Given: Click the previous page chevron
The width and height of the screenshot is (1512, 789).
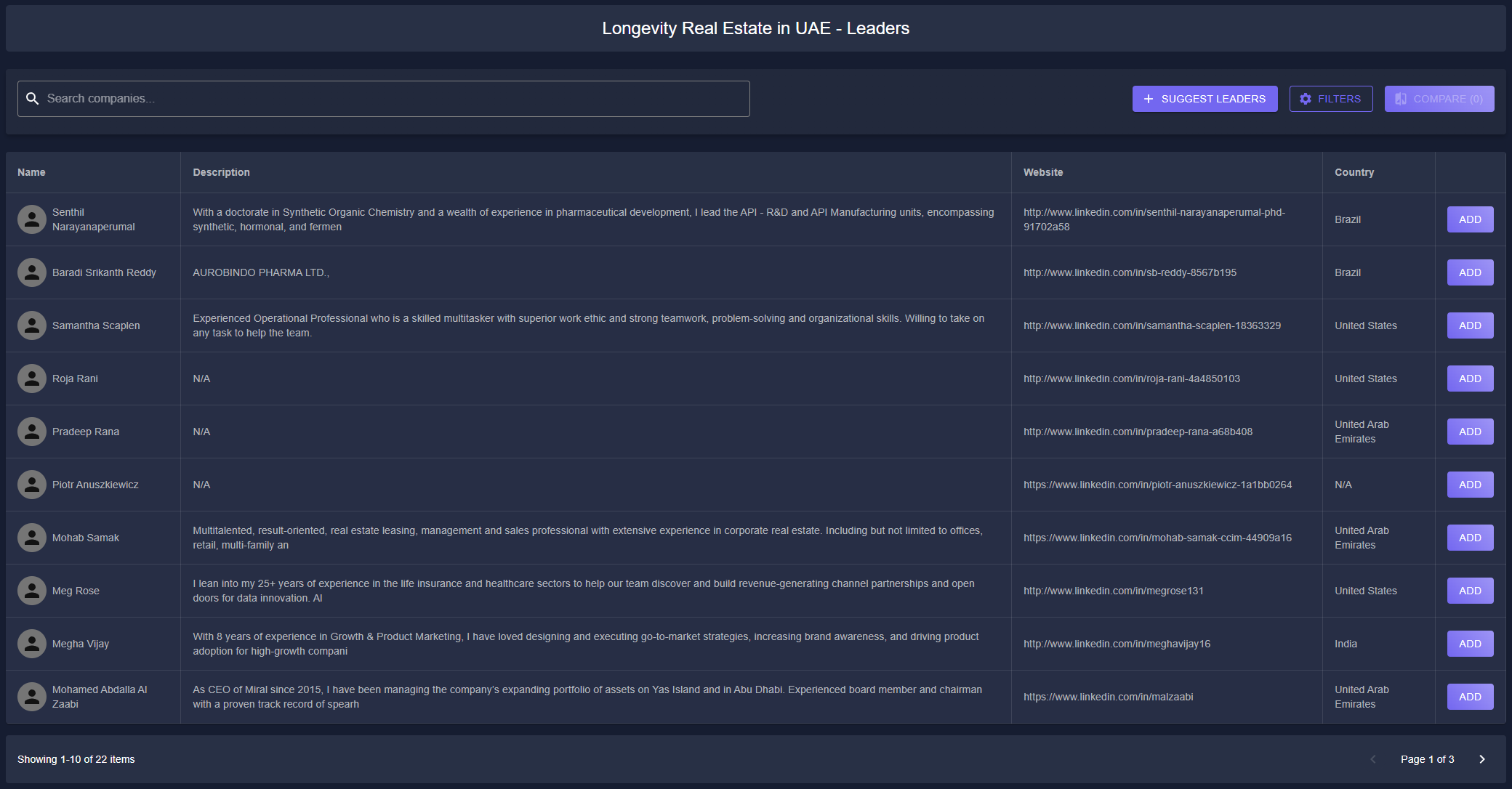Looking at the screenshot, I should tap(1372, 759).
